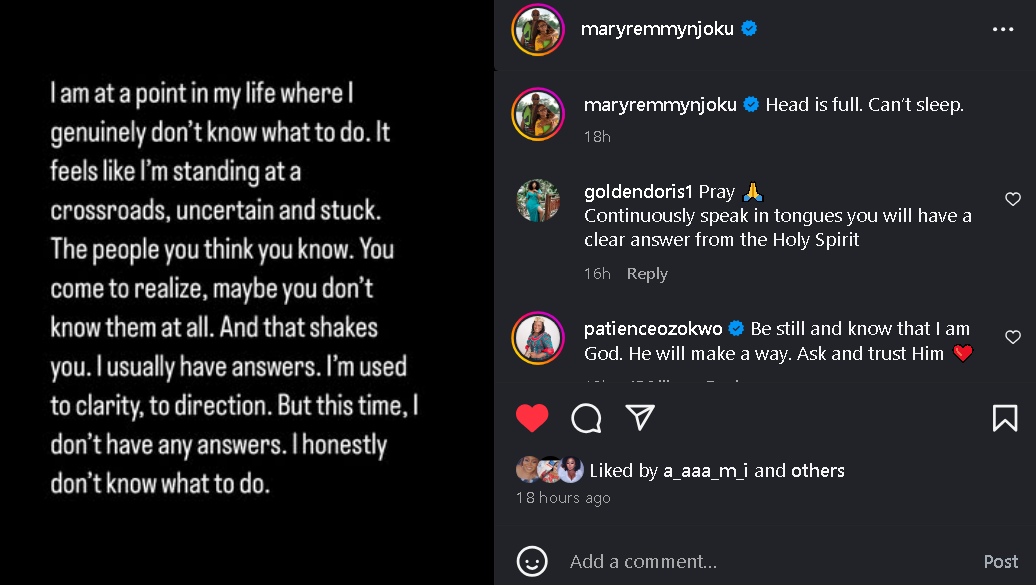The height and width of the screenshot is (585, 1036).
Task: Like goldendoris1's comment heart
Action: [1013, 199]
